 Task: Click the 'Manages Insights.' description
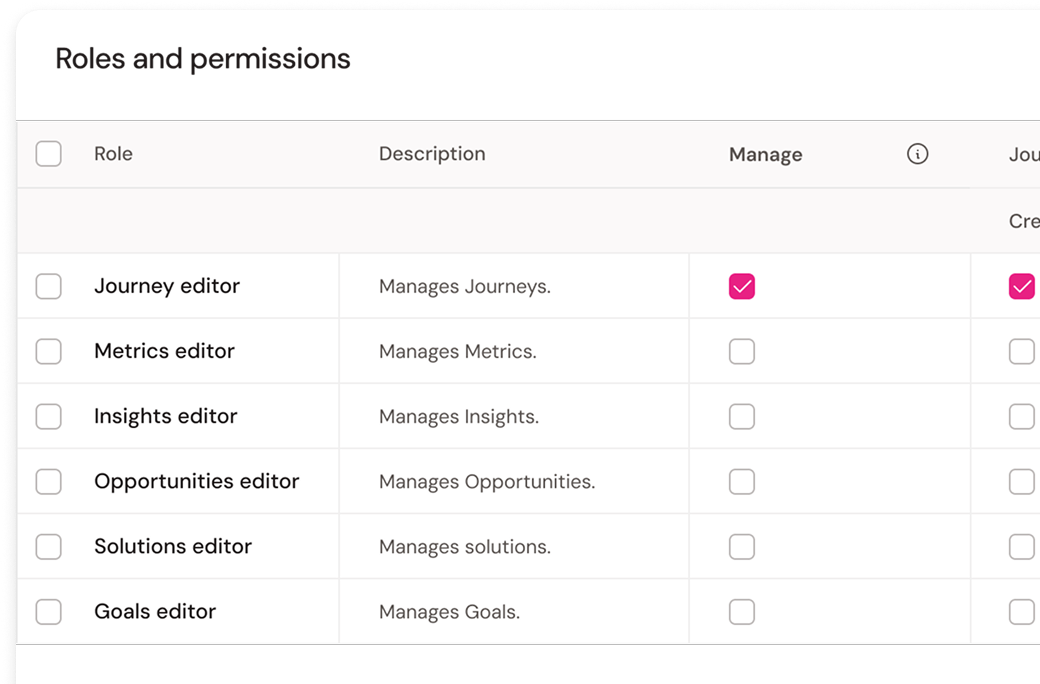tap(459, 417)
